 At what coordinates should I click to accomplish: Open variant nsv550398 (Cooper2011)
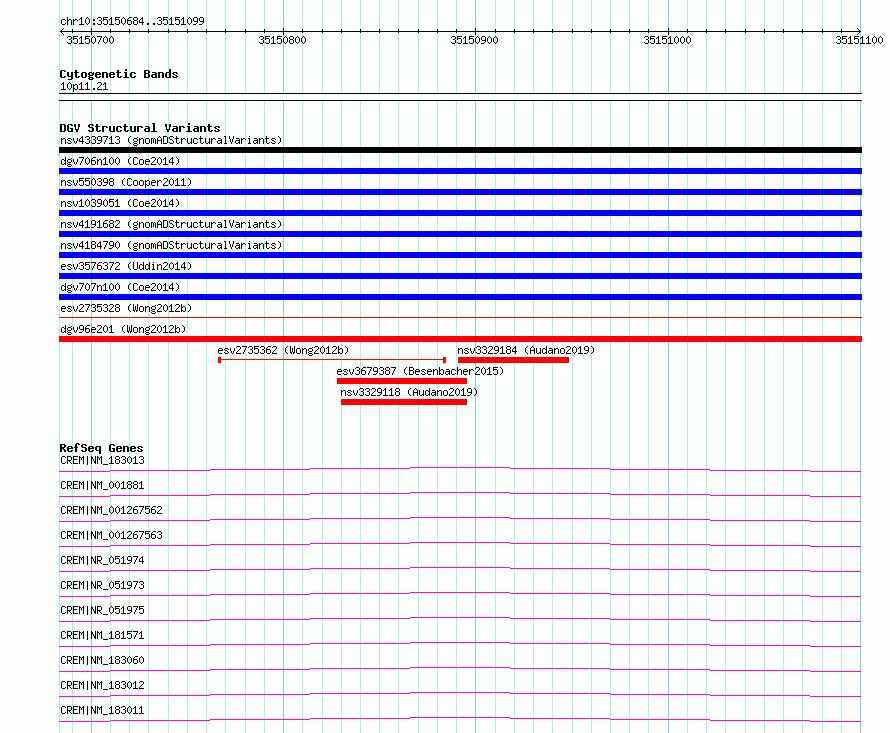[126, 182]
